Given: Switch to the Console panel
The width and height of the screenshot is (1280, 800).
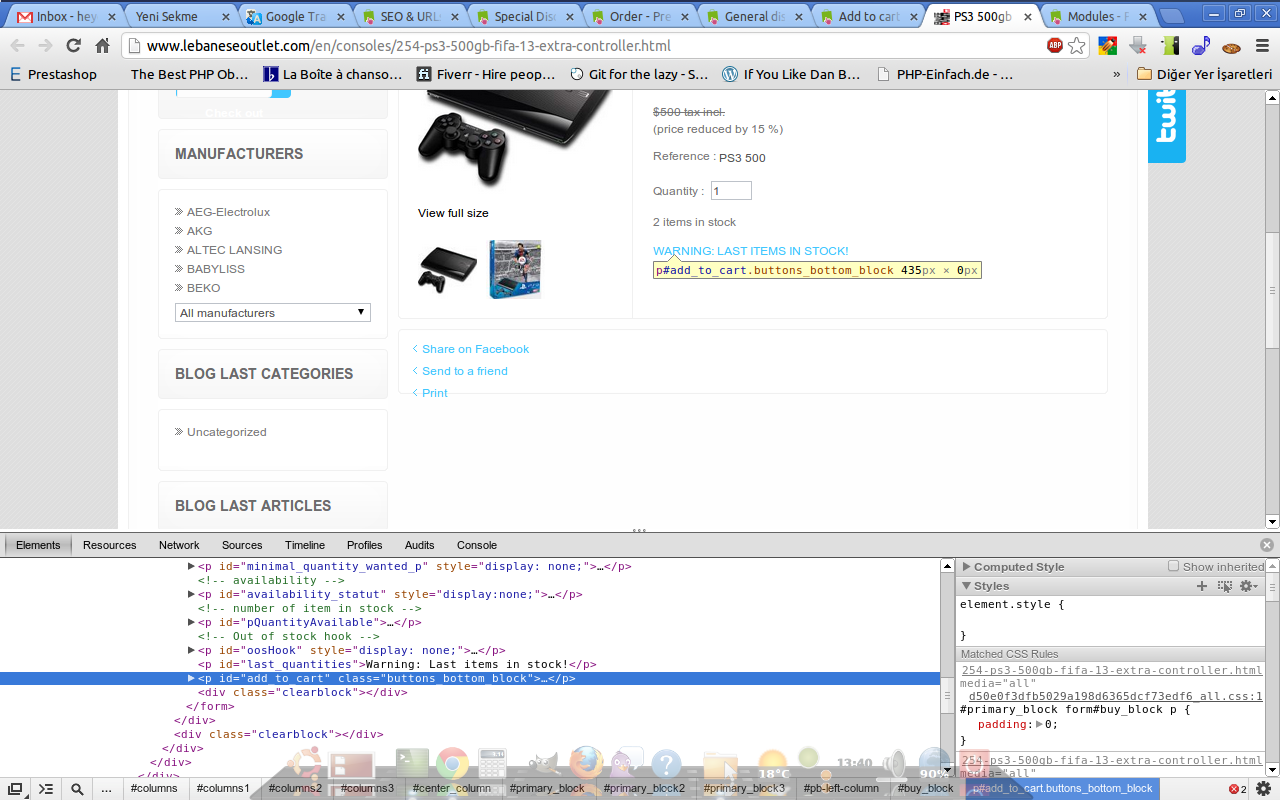Looking at the screenshot, I should pos(477,545).
